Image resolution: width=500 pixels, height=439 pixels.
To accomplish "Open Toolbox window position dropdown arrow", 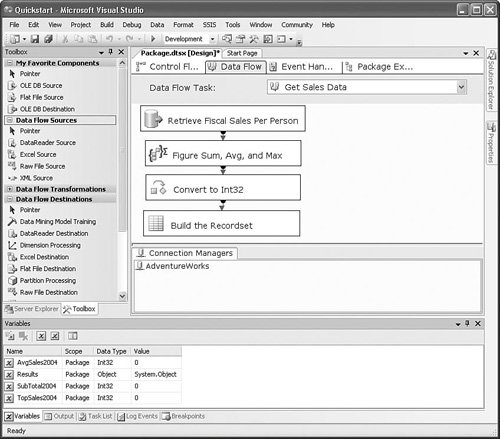I will click(x=101, y=52).
